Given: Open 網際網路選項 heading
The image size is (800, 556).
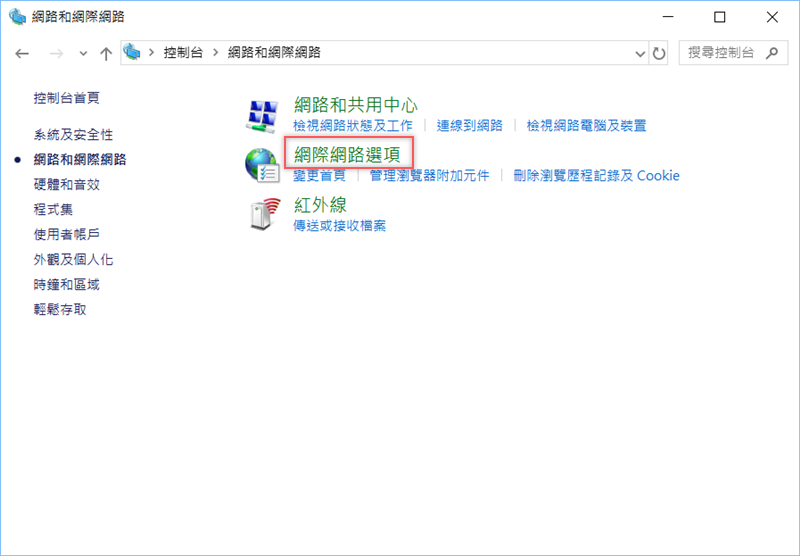Looking at the screenshot, I should tap(347, 155).
